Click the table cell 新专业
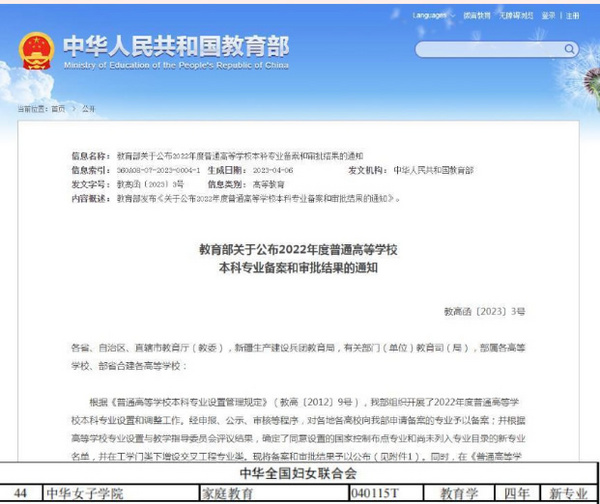600x504 pixels. (568, 493)
